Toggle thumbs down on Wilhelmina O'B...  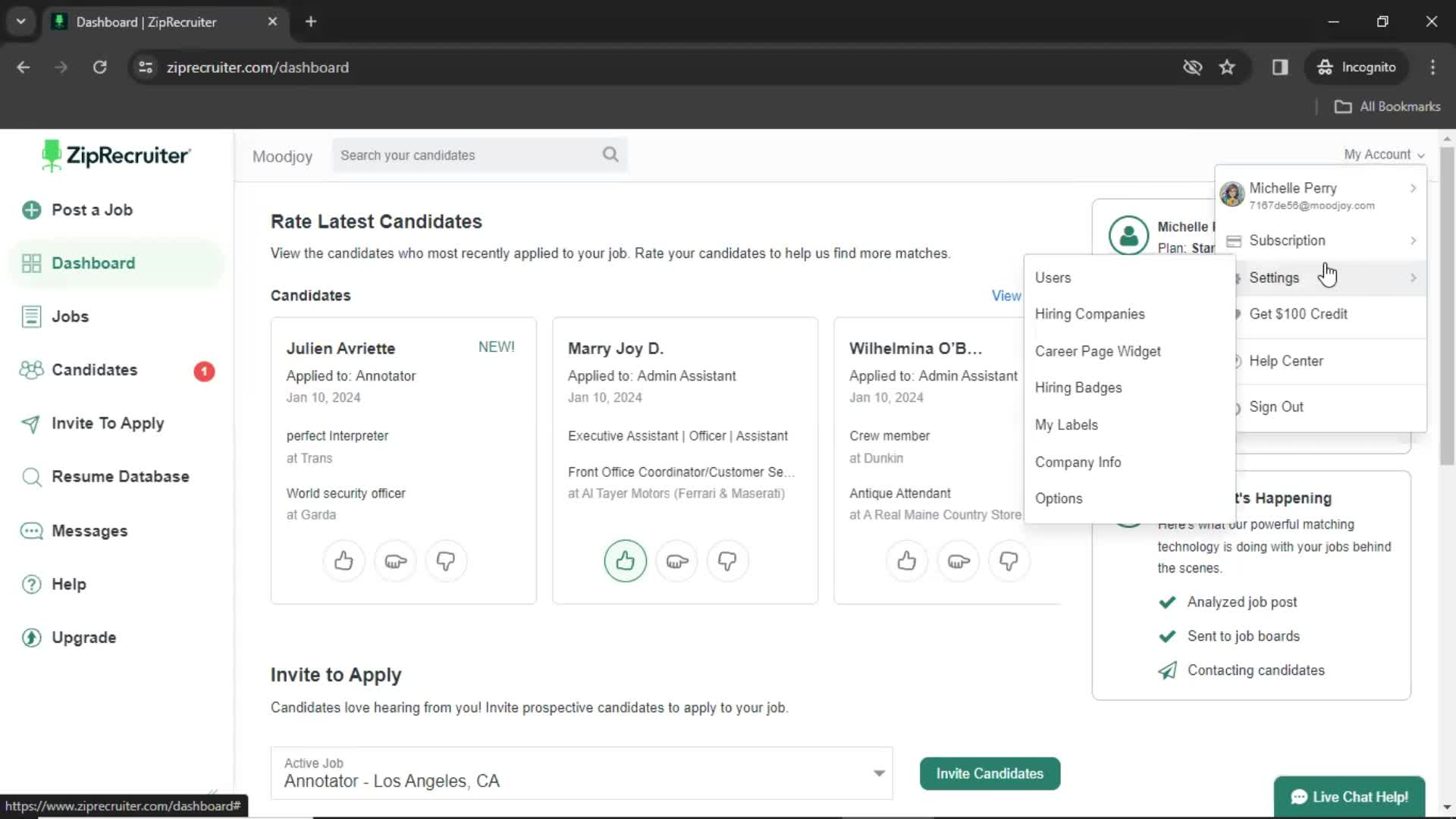(x=1009, y=561)
